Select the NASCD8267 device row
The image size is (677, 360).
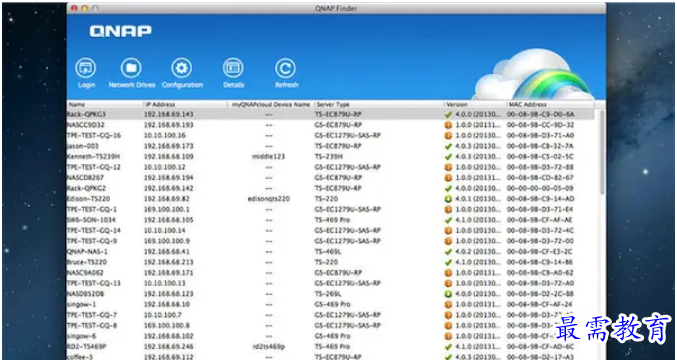331,178
